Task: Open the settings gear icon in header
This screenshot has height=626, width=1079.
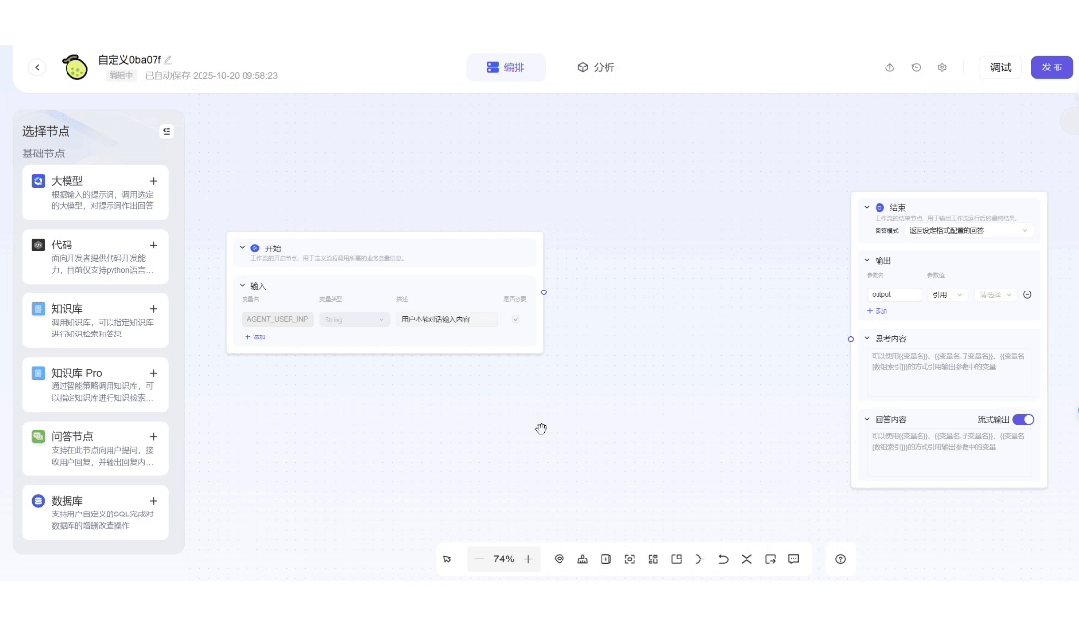Action: pyautogui.click(x=942, y=68)
